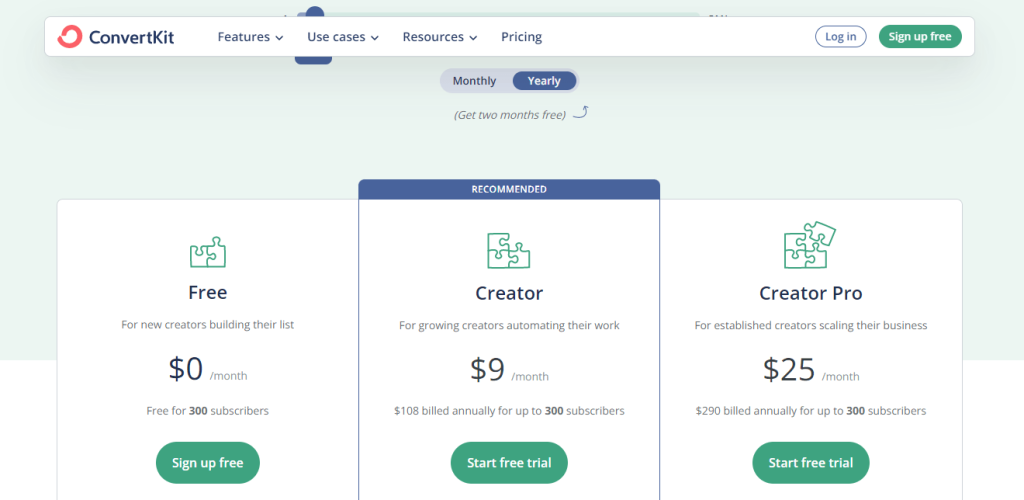Expand the Features dropdown menu

pyautogui.click(x=250, y=37)
